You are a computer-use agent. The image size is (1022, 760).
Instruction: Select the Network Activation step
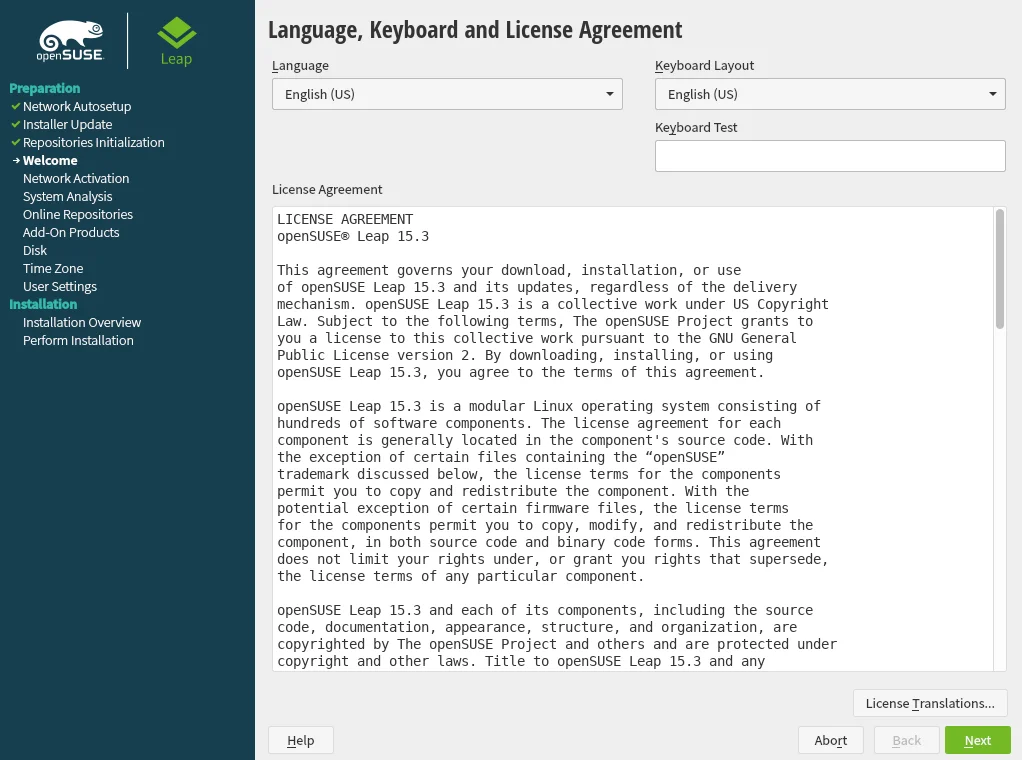(x=76, y=178)
